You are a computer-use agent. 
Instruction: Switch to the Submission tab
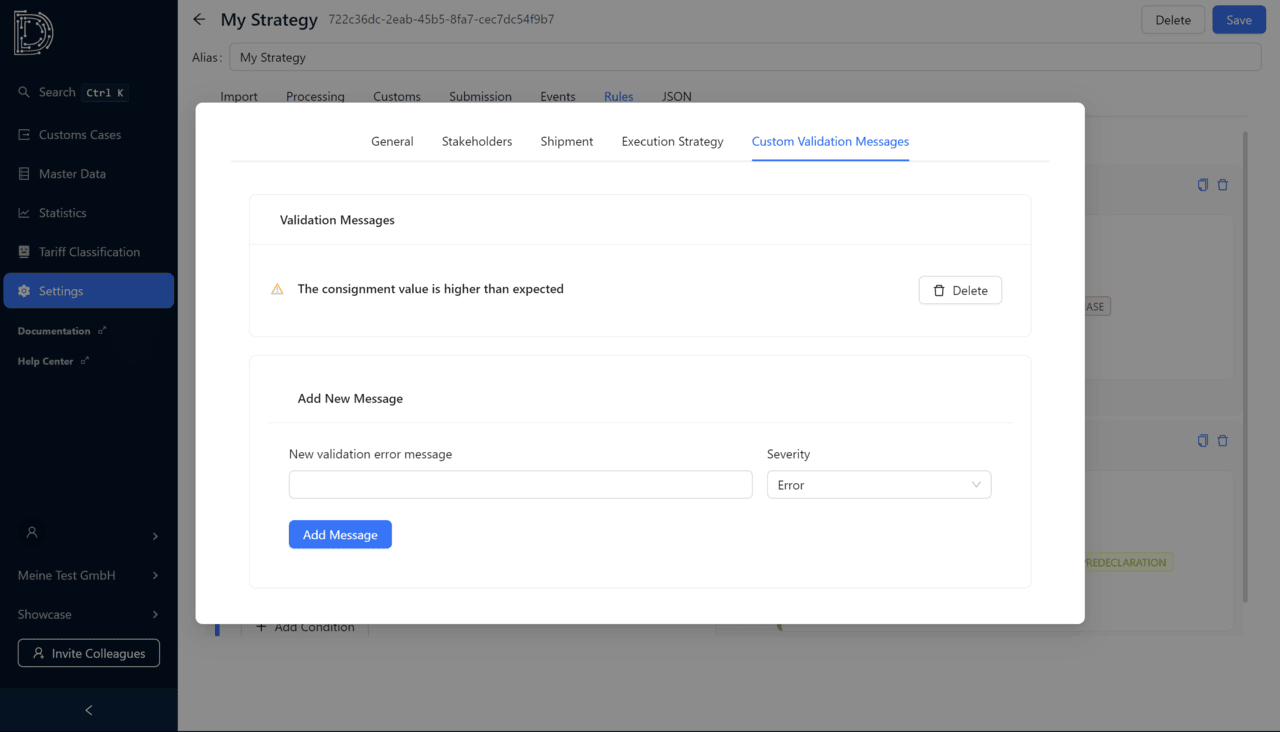(480, 97)
